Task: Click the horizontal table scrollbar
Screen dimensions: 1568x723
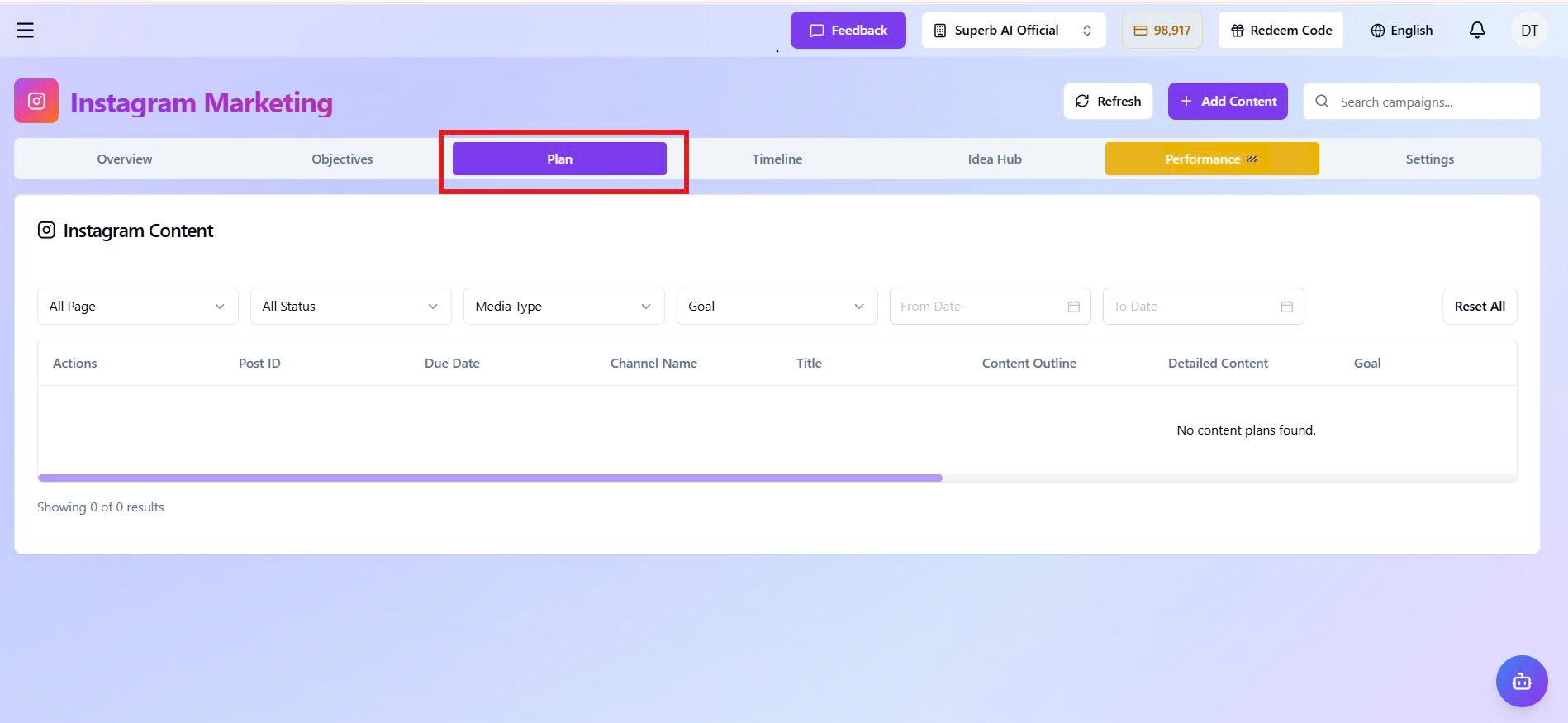Action: click(490, 478)
